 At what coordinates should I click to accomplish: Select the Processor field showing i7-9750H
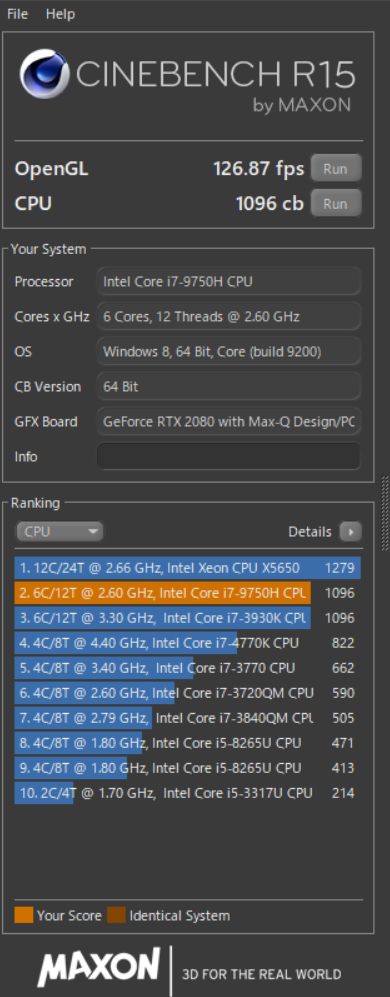click(228, 281)
